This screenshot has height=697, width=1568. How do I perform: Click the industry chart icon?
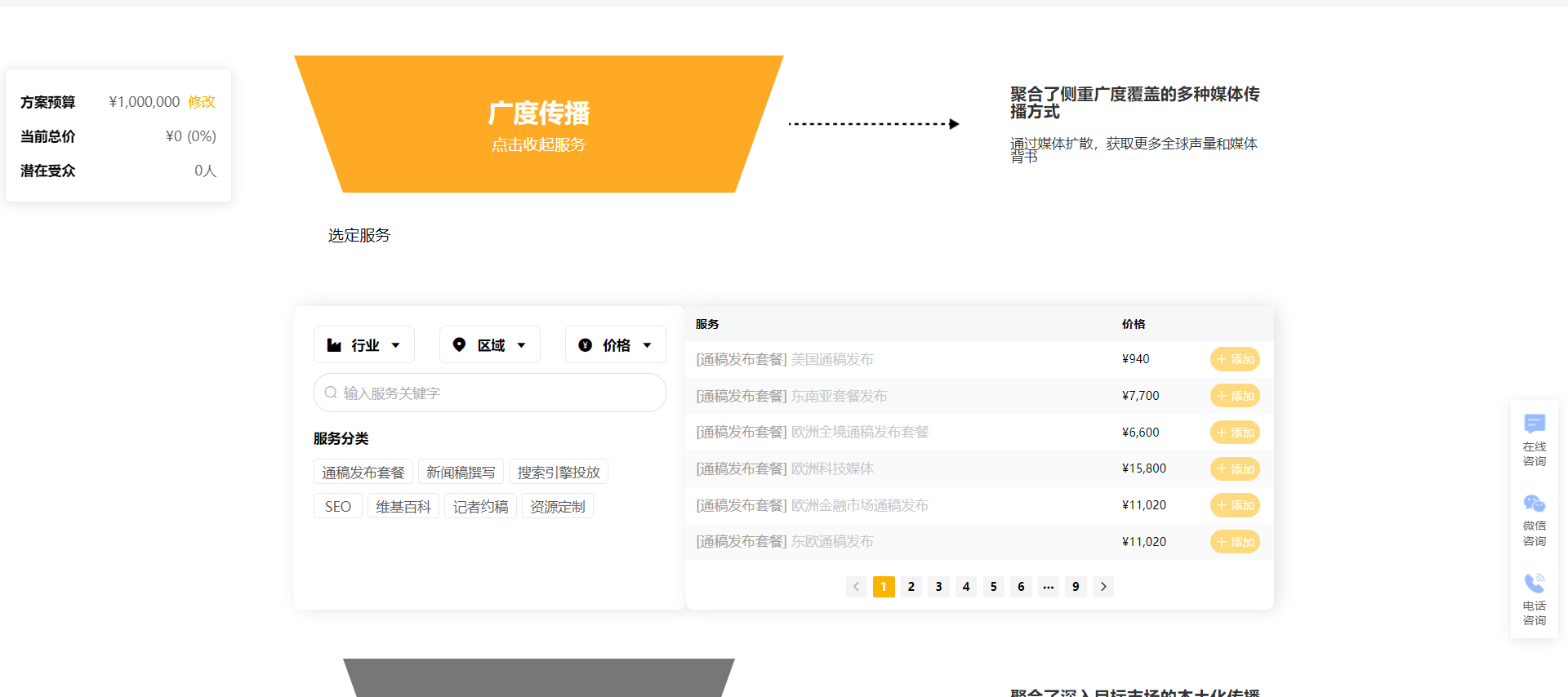[x=334, y=345]
